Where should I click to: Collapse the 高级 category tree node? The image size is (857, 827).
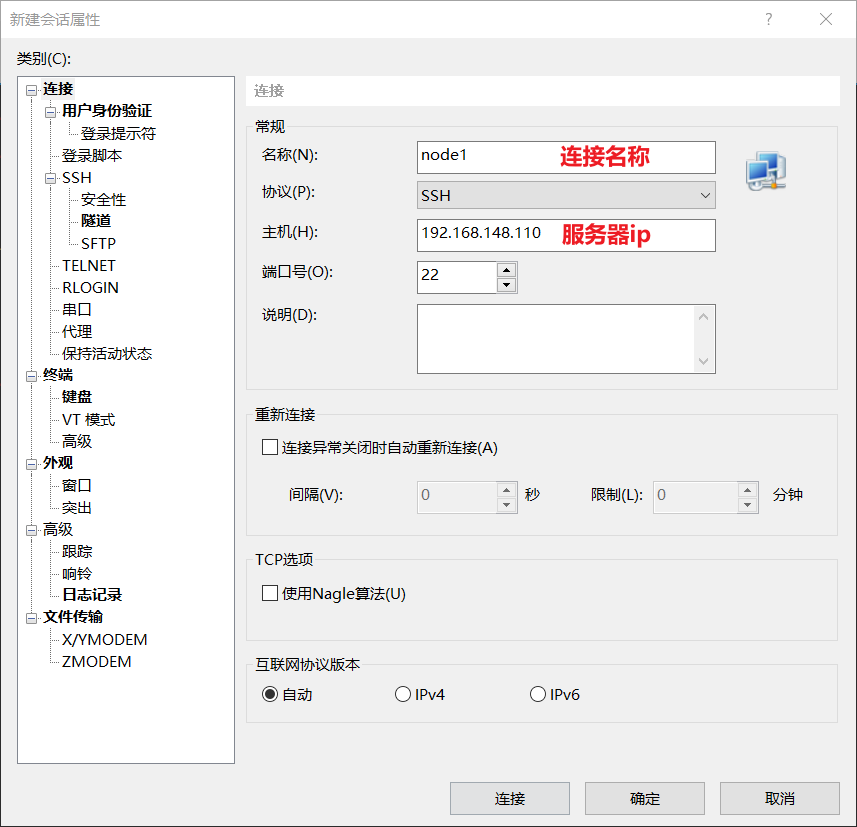tap(31, 530)
